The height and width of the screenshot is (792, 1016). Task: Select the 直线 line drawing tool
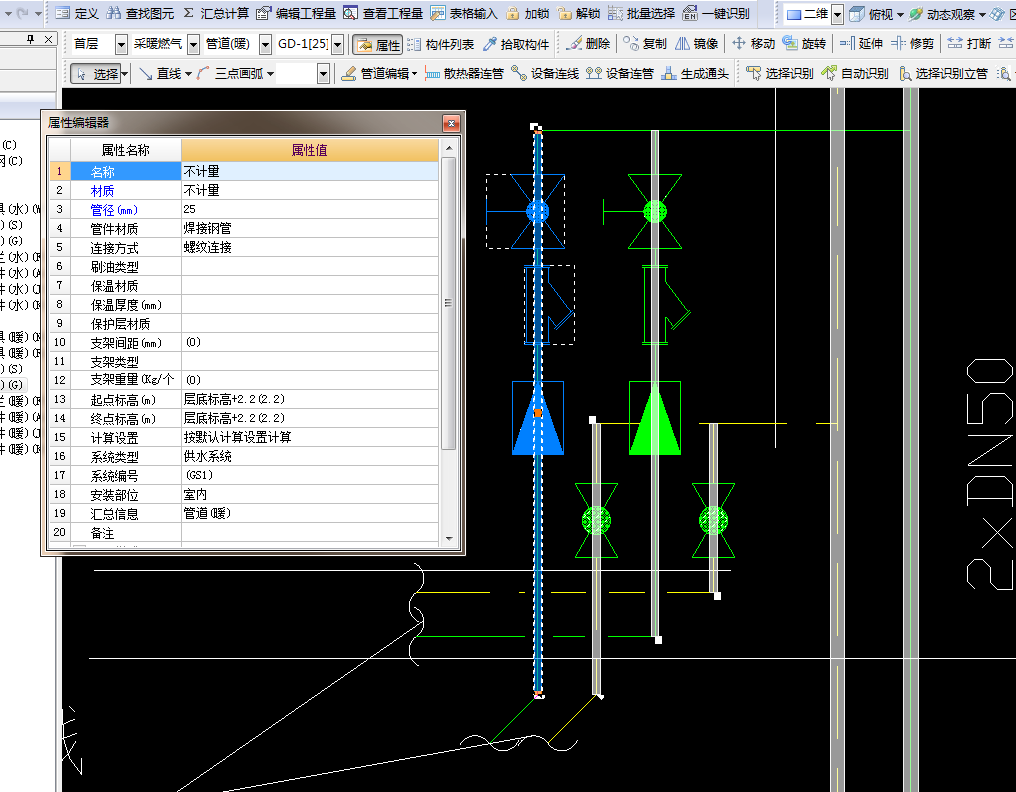click(160, 74)
